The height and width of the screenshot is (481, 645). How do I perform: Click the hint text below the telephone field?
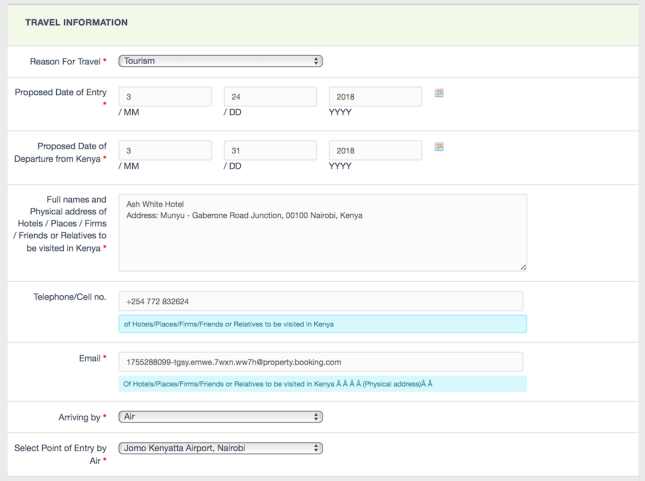pos(228,324)
